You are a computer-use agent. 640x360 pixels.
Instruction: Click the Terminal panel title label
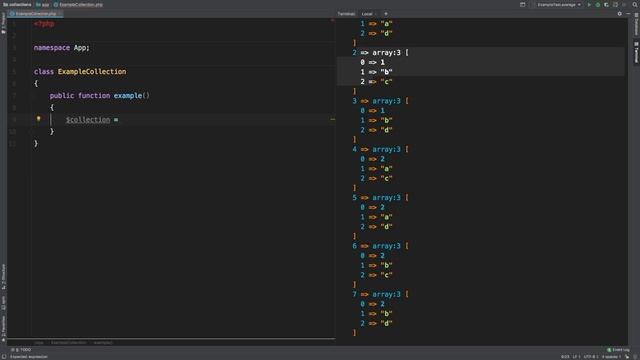(x=346, y=14)
